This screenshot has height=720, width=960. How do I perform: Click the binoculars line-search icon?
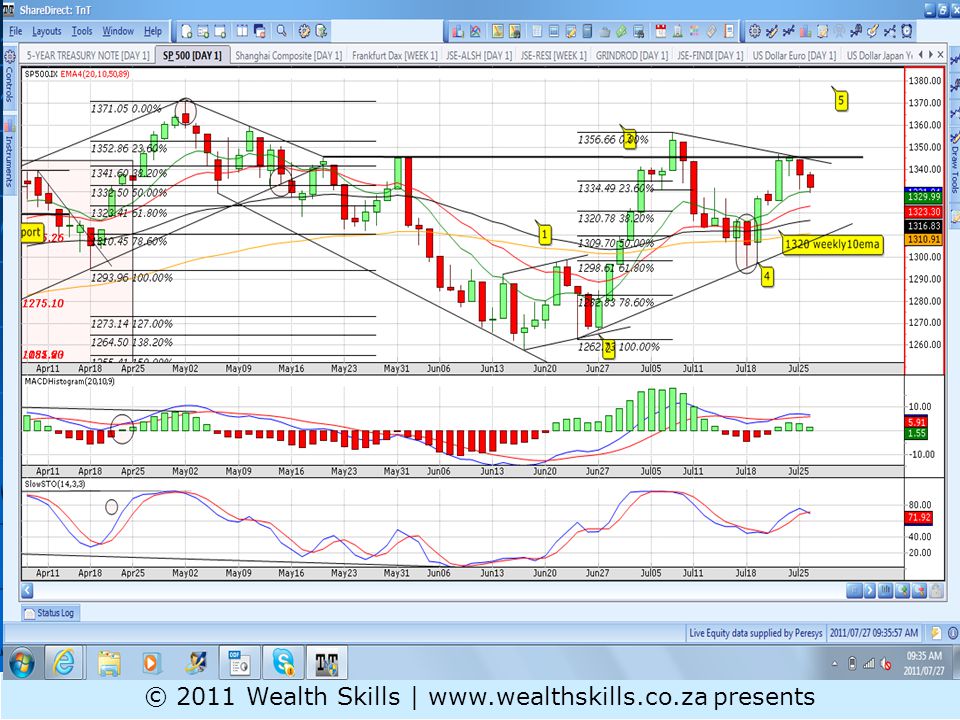click(856, 31)
